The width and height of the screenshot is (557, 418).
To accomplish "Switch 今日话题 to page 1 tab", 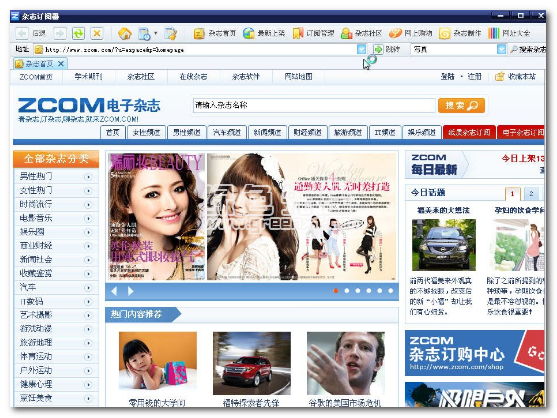I will pos(513,194).
